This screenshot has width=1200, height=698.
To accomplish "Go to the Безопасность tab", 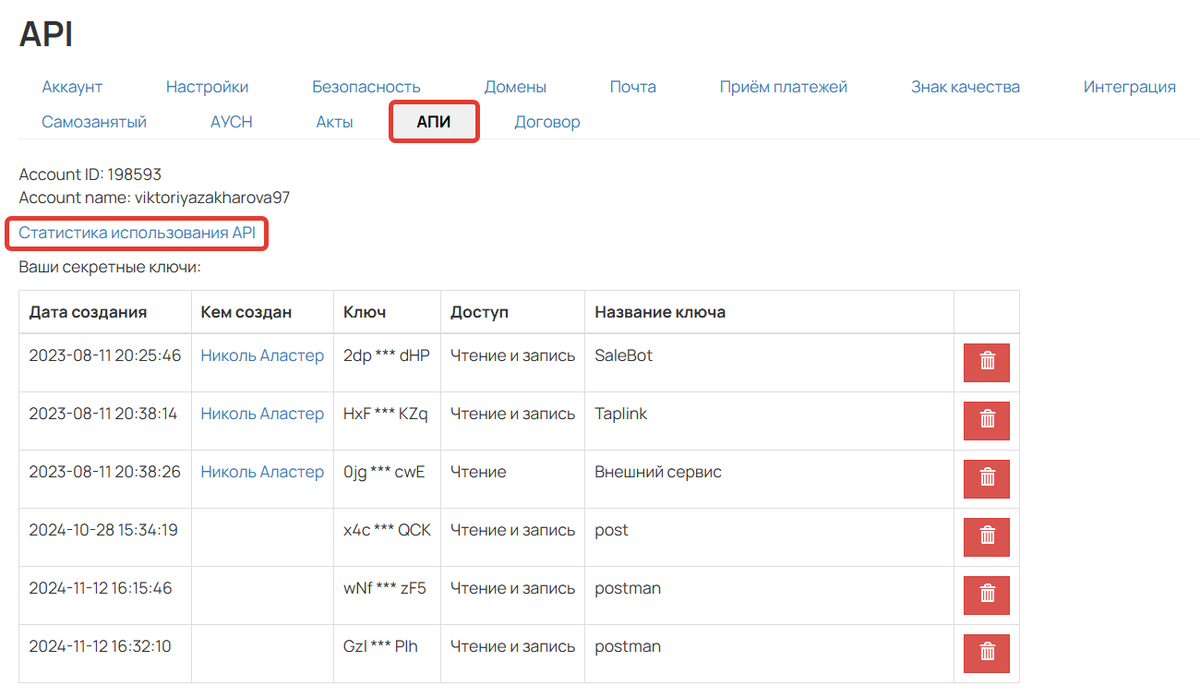I will 366,87.
